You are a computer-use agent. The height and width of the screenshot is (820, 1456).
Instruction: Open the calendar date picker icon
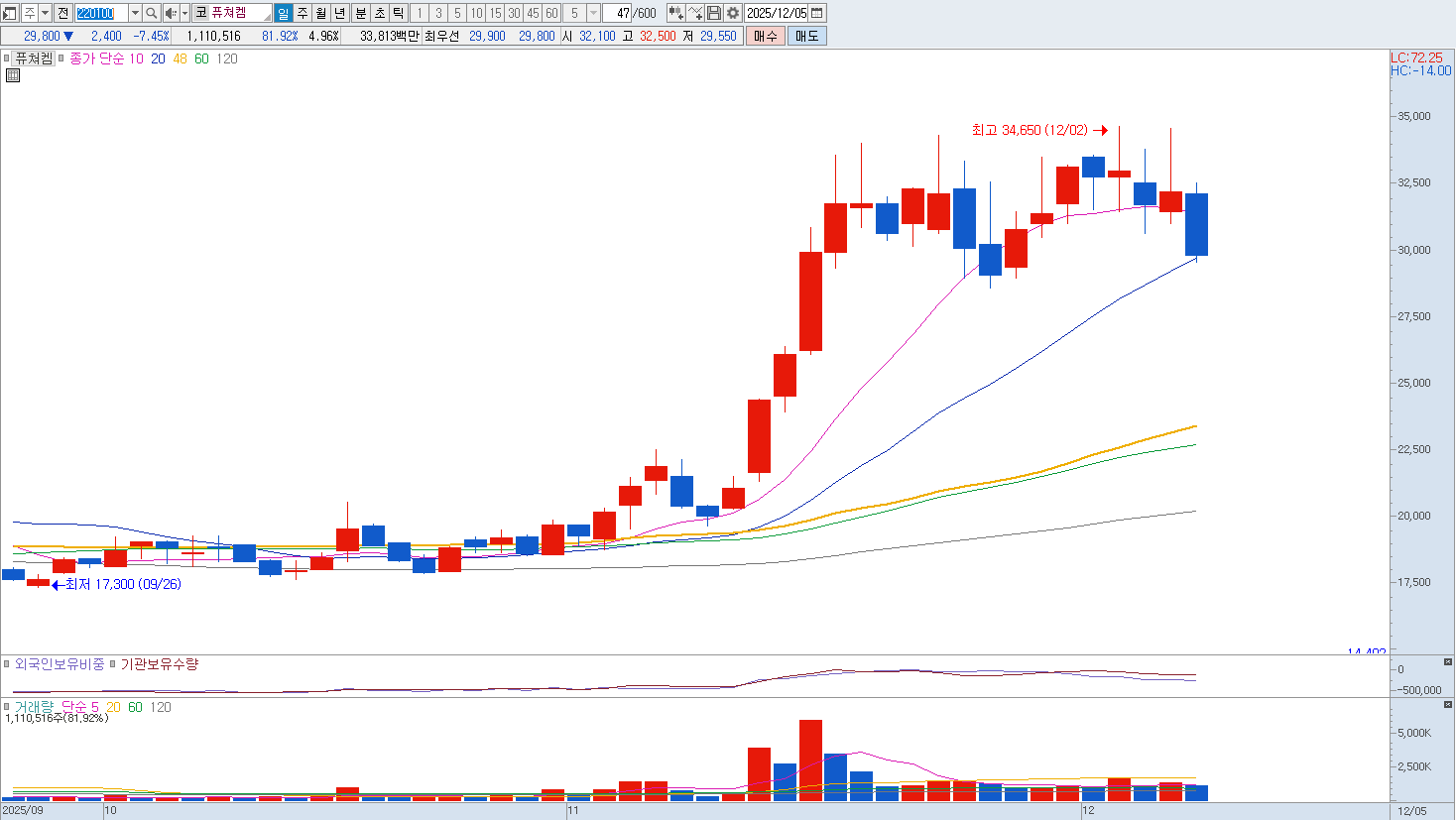817,13
